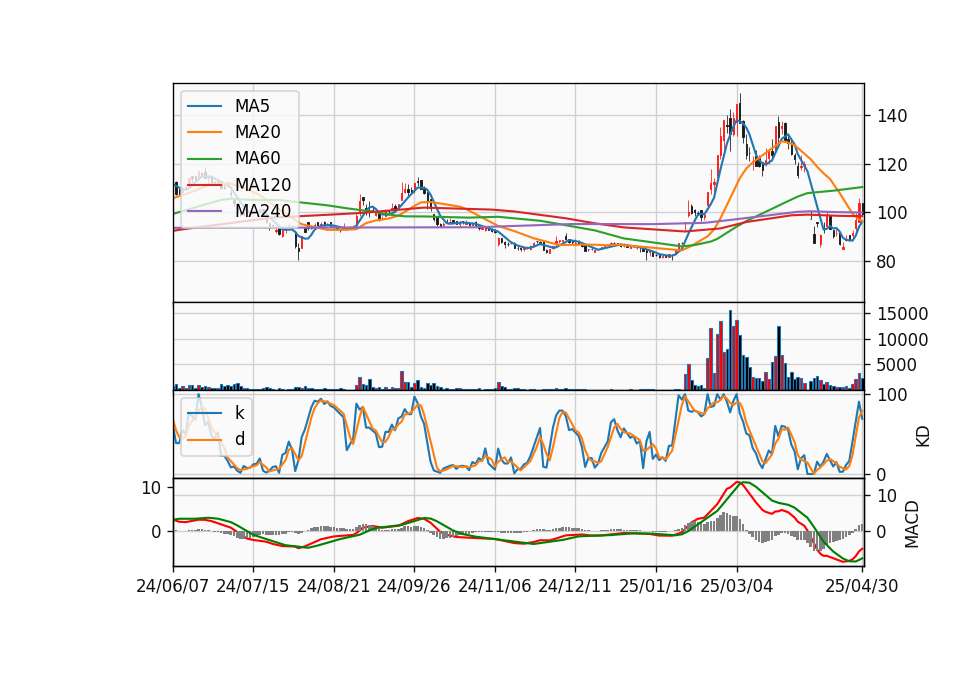The width and height of the screenshot is (960, 690).
Task: Click the MA5 legend label
Action: click(252, 106)
